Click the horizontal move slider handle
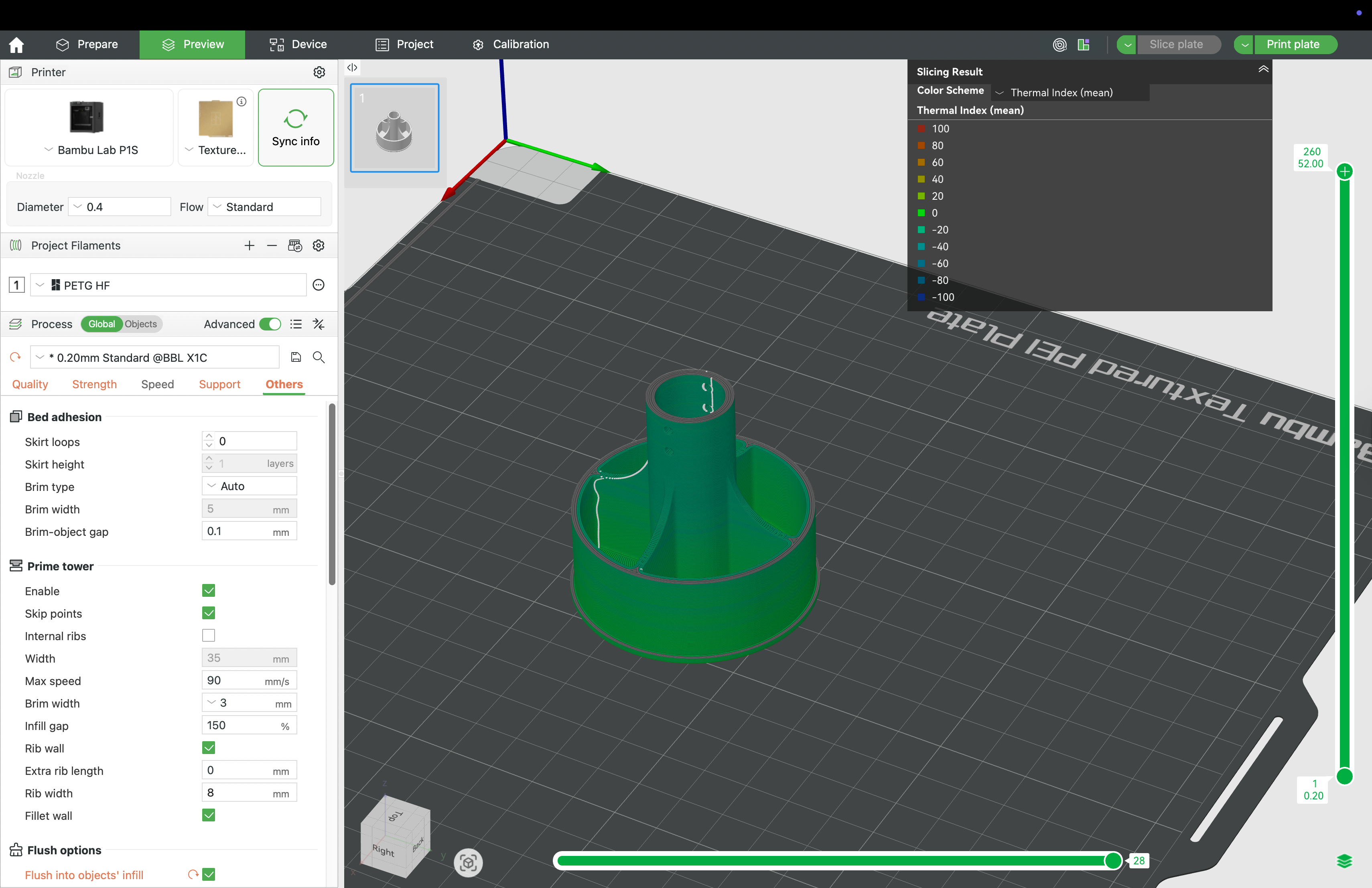The image size is (1372, 888). coord(1112,860)
